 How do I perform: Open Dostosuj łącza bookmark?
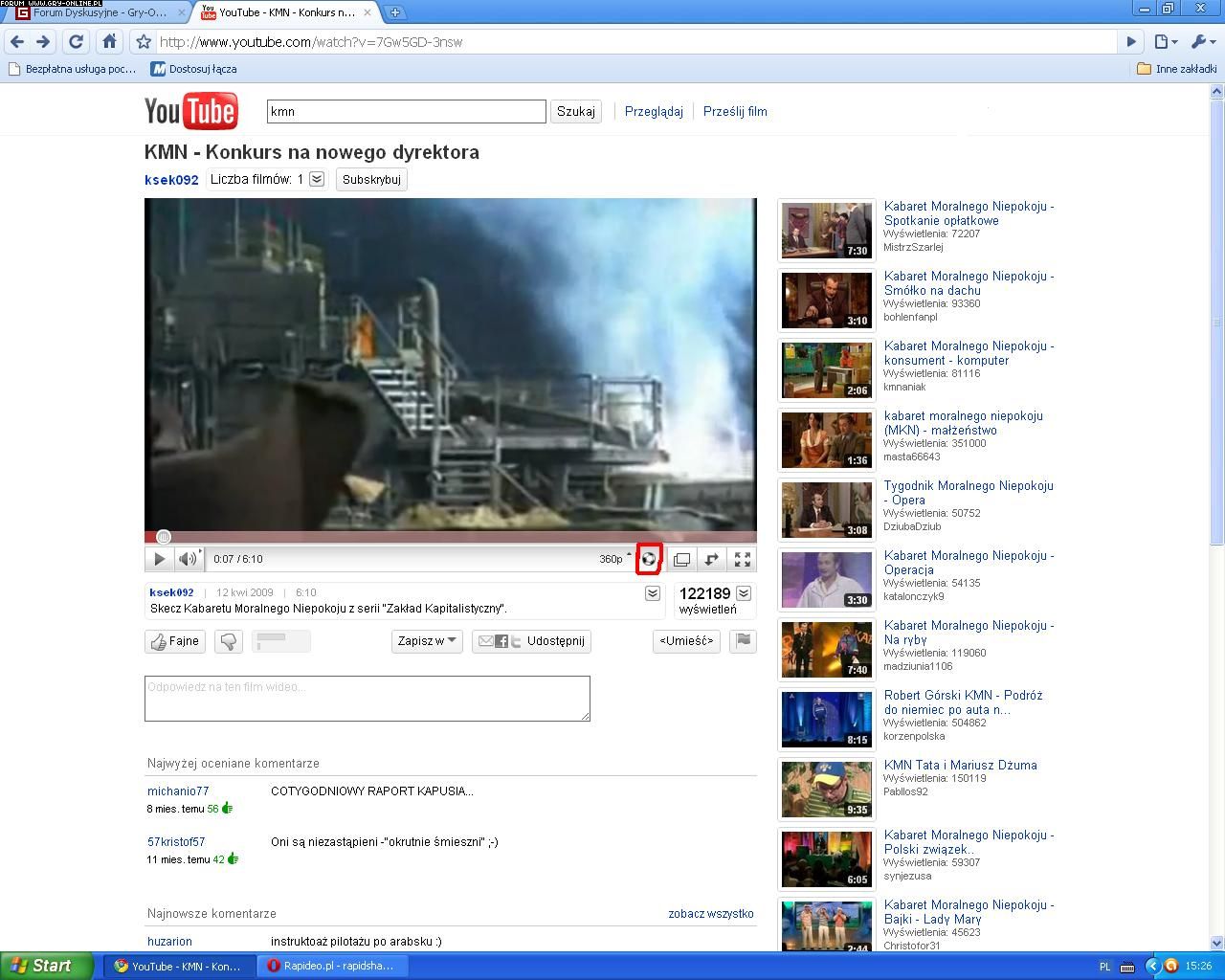tap(194, 69)
